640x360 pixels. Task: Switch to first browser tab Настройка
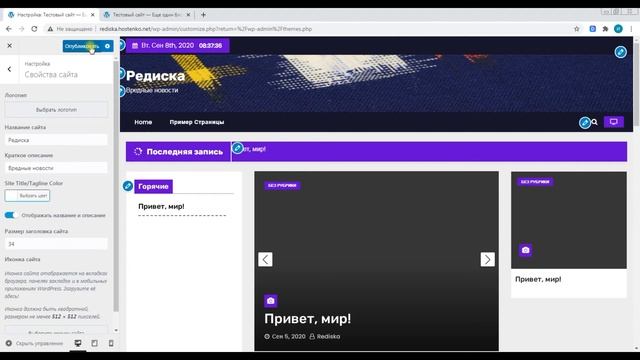click(51, 15)
